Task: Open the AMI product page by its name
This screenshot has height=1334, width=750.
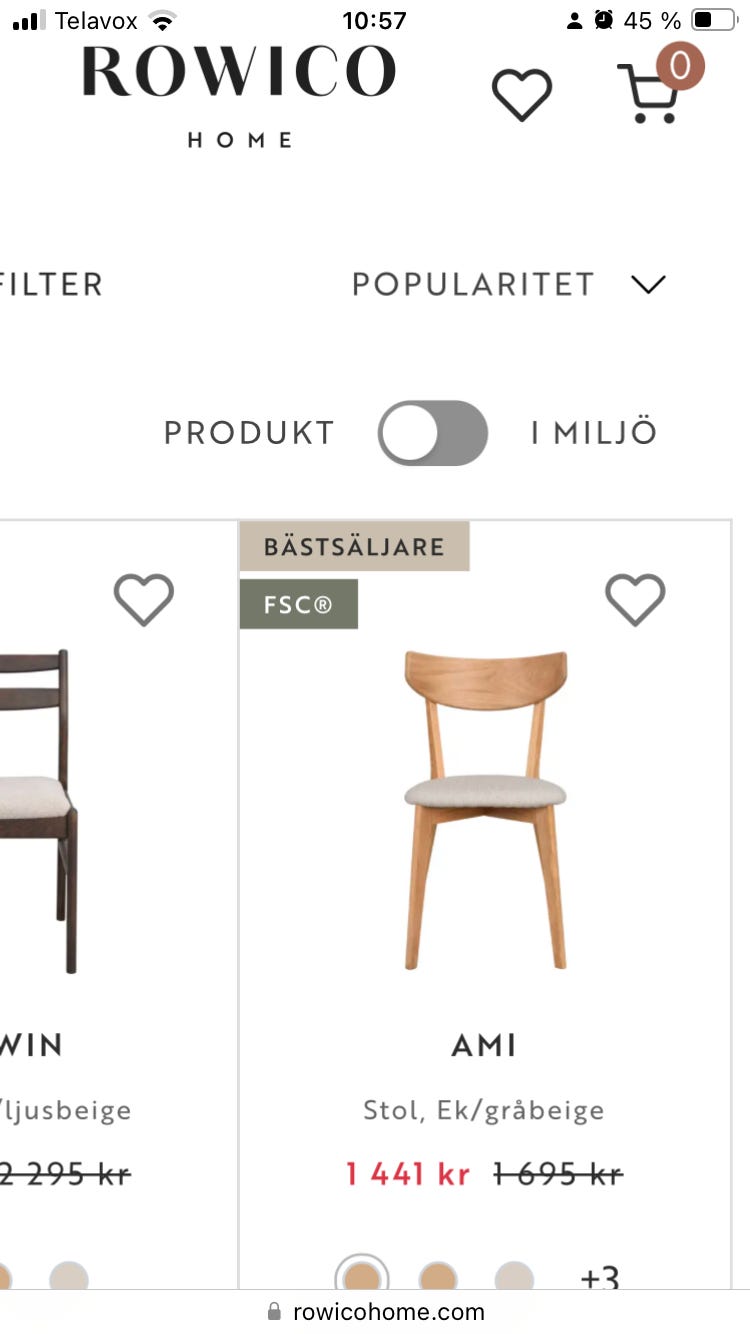Action: point(484,1045)
